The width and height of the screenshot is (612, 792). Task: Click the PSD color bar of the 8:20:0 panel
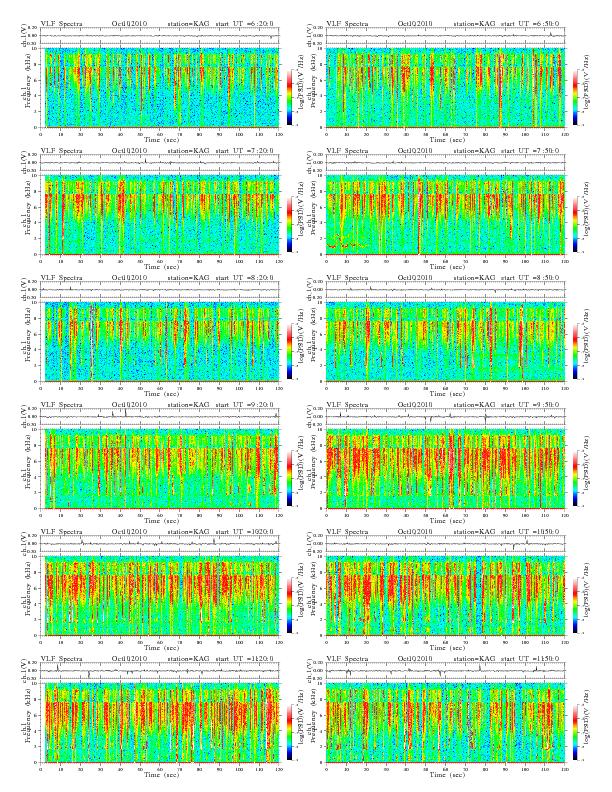click(x=289, y=351)
